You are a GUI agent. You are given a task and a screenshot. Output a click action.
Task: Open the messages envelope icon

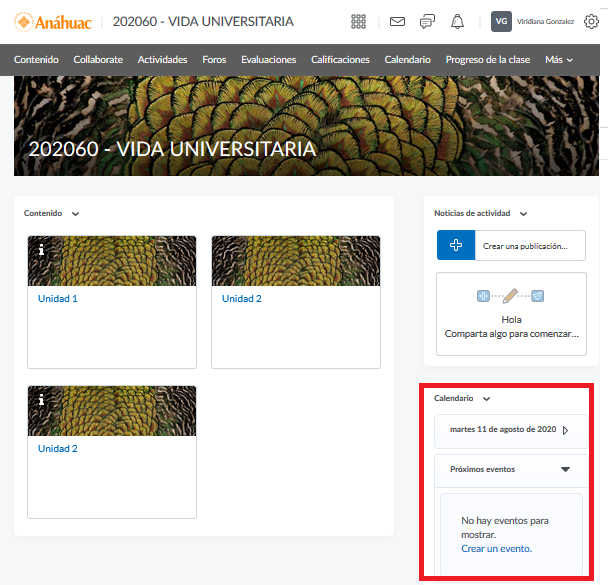tap(397, 21)
